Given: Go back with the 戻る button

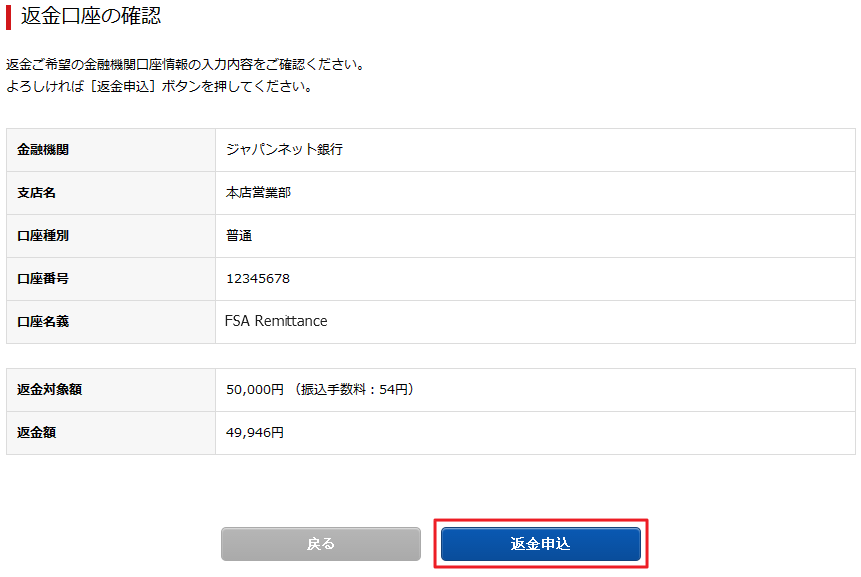Looking at the screenshot, I should tap(321, 544).
